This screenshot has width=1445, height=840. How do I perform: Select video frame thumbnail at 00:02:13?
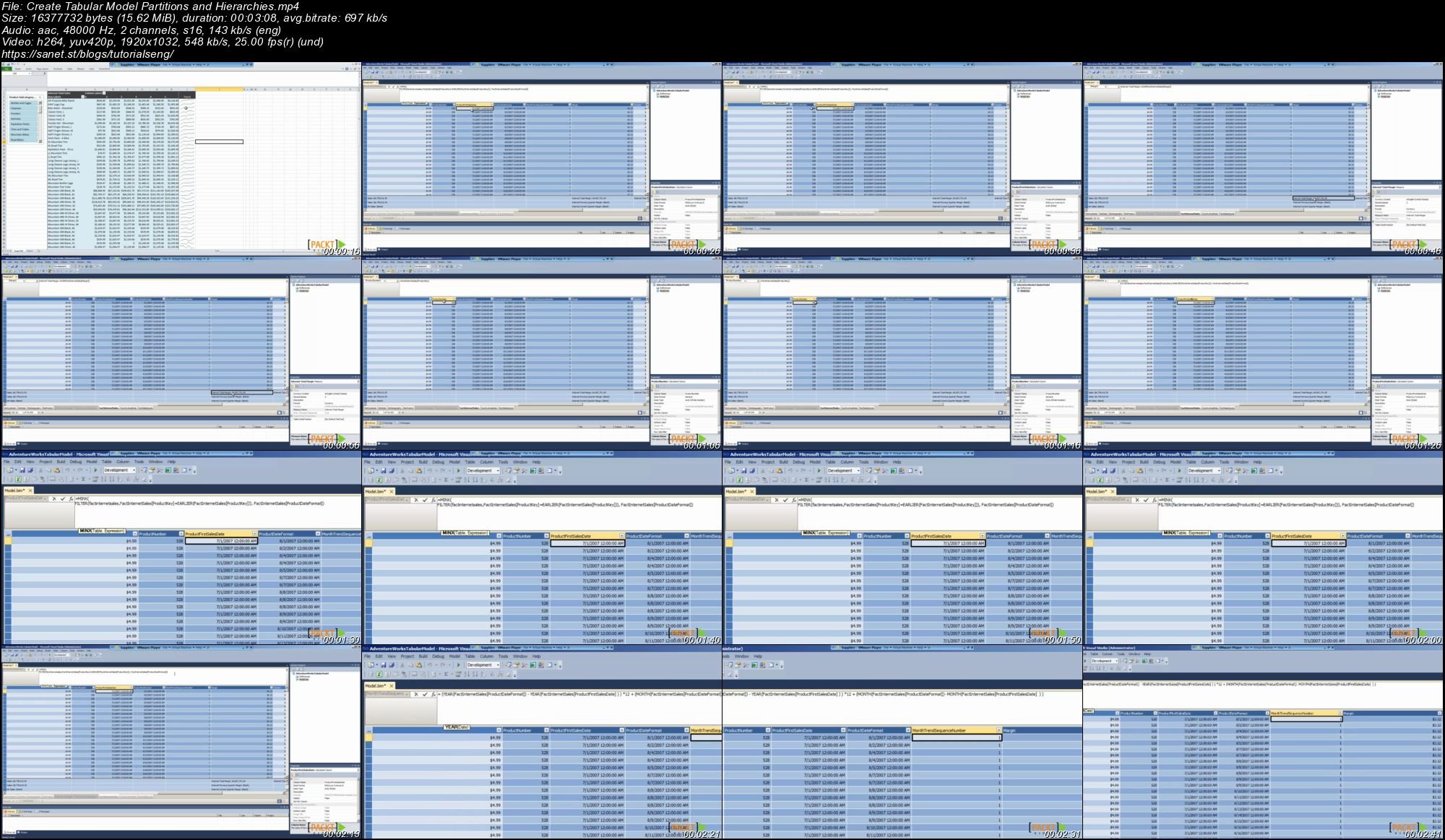coord(181,742)
